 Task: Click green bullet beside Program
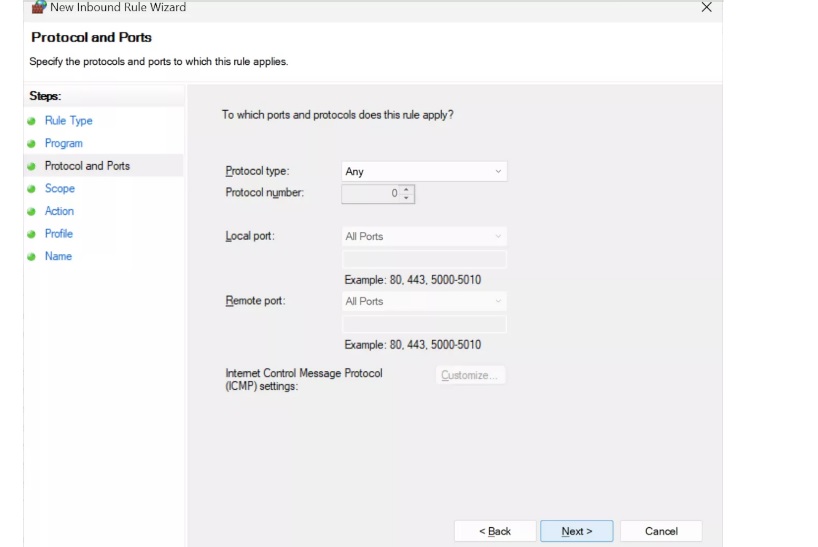[31, 143]
